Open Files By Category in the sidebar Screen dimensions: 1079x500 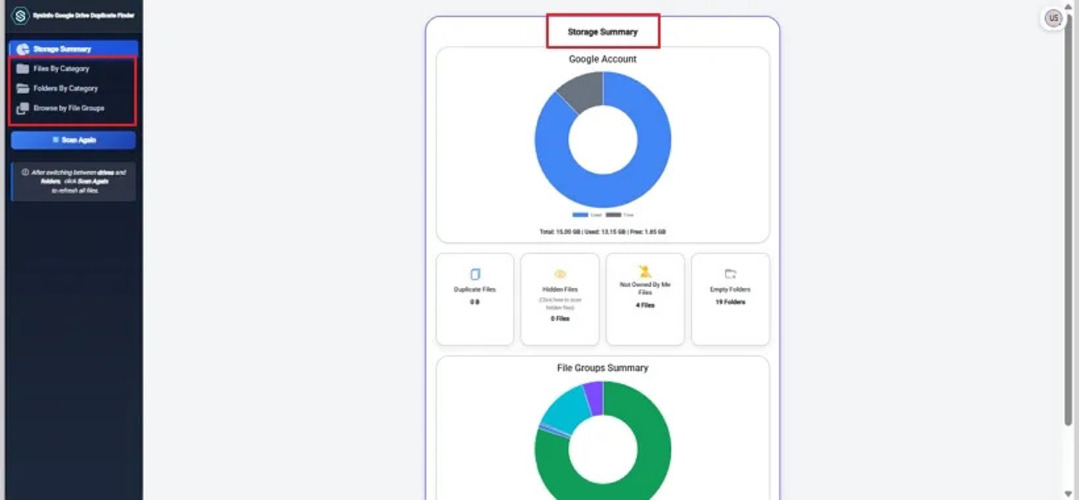72,69
